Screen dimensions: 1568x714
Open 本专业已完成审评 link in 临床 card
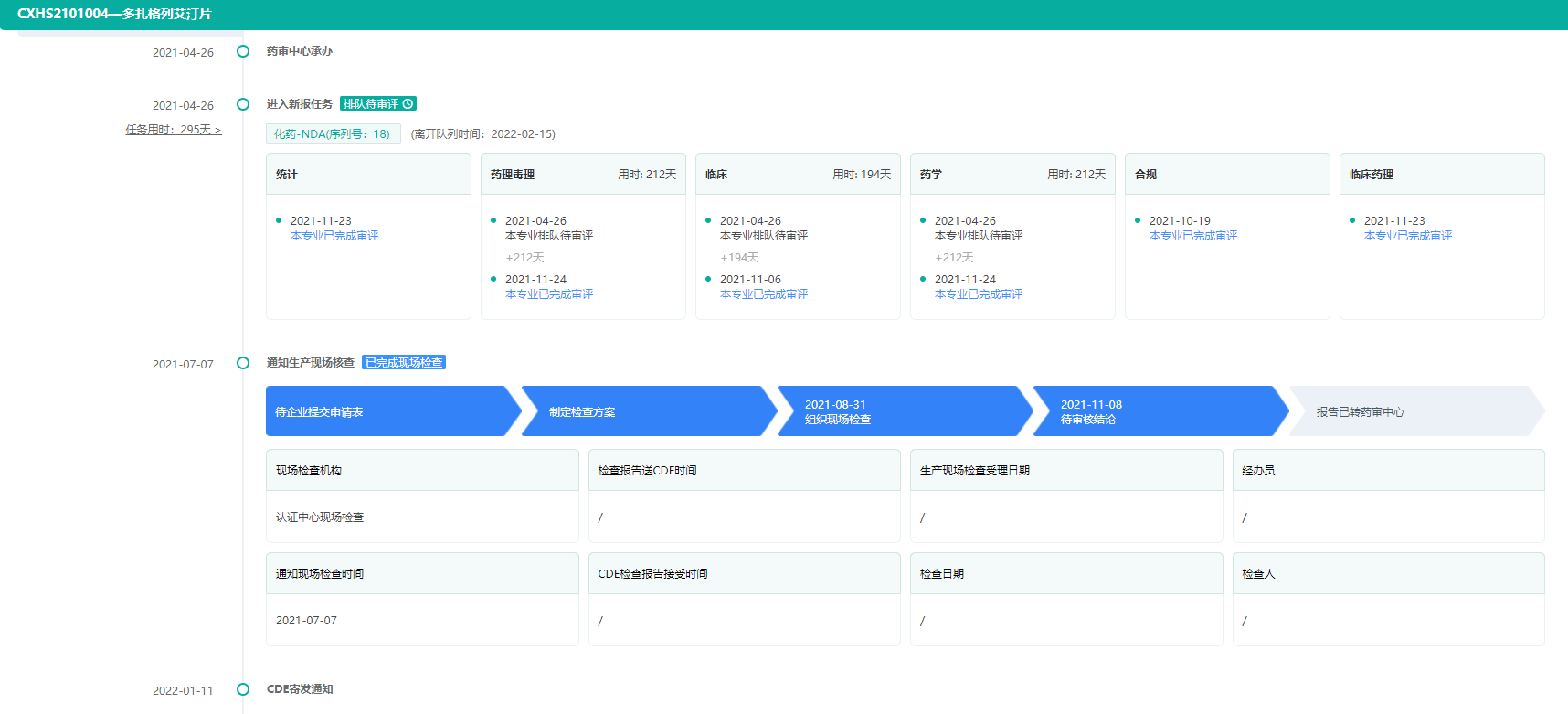(x=764, y=294)
